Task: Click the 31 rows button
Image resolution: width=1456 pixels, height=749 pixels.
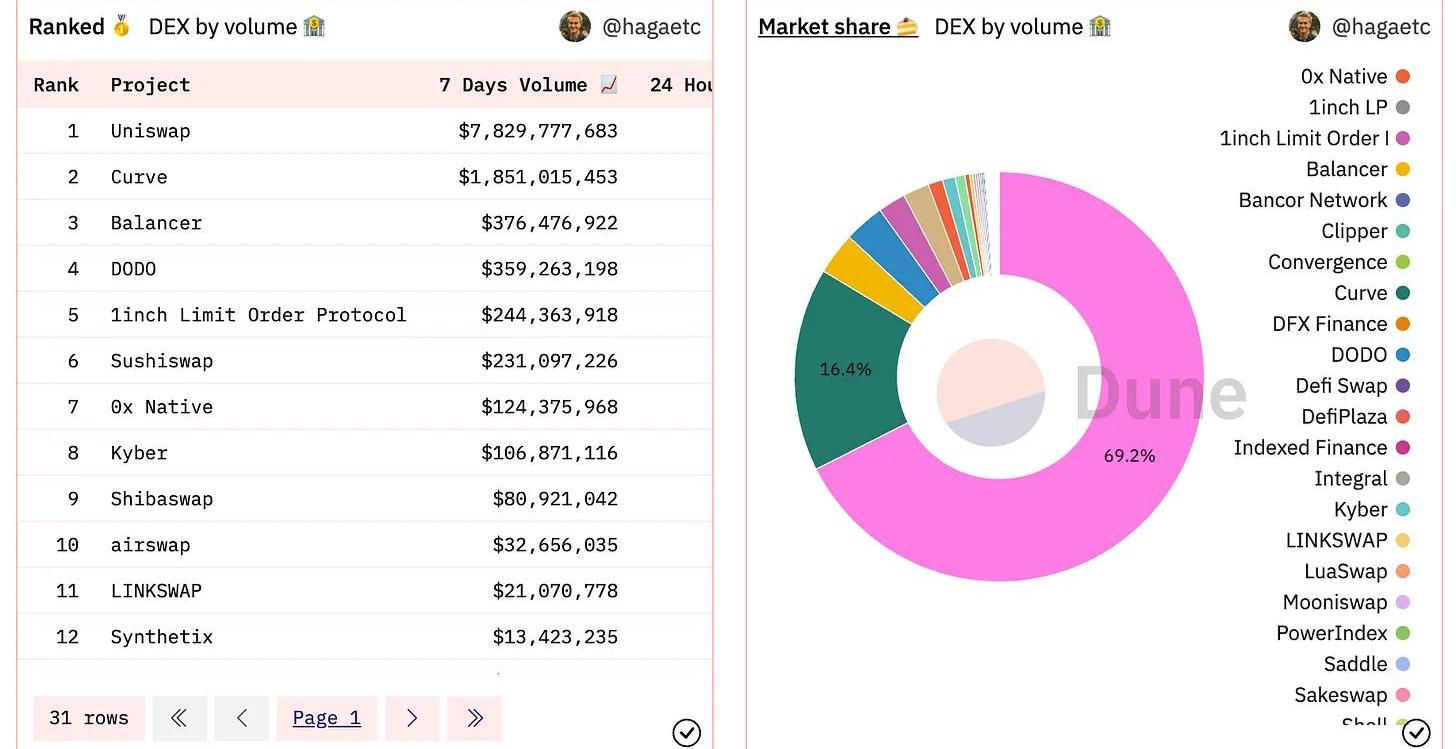Action: coord(89,718)
